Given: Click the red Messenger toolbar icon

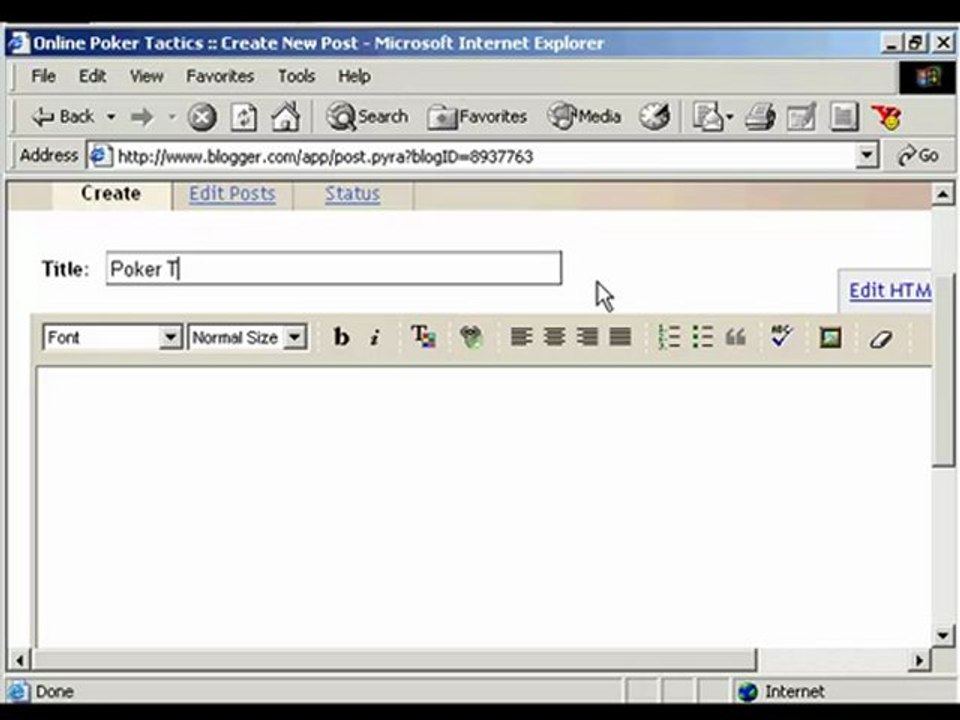Looking at the screenshot, I should pos(886,116).
